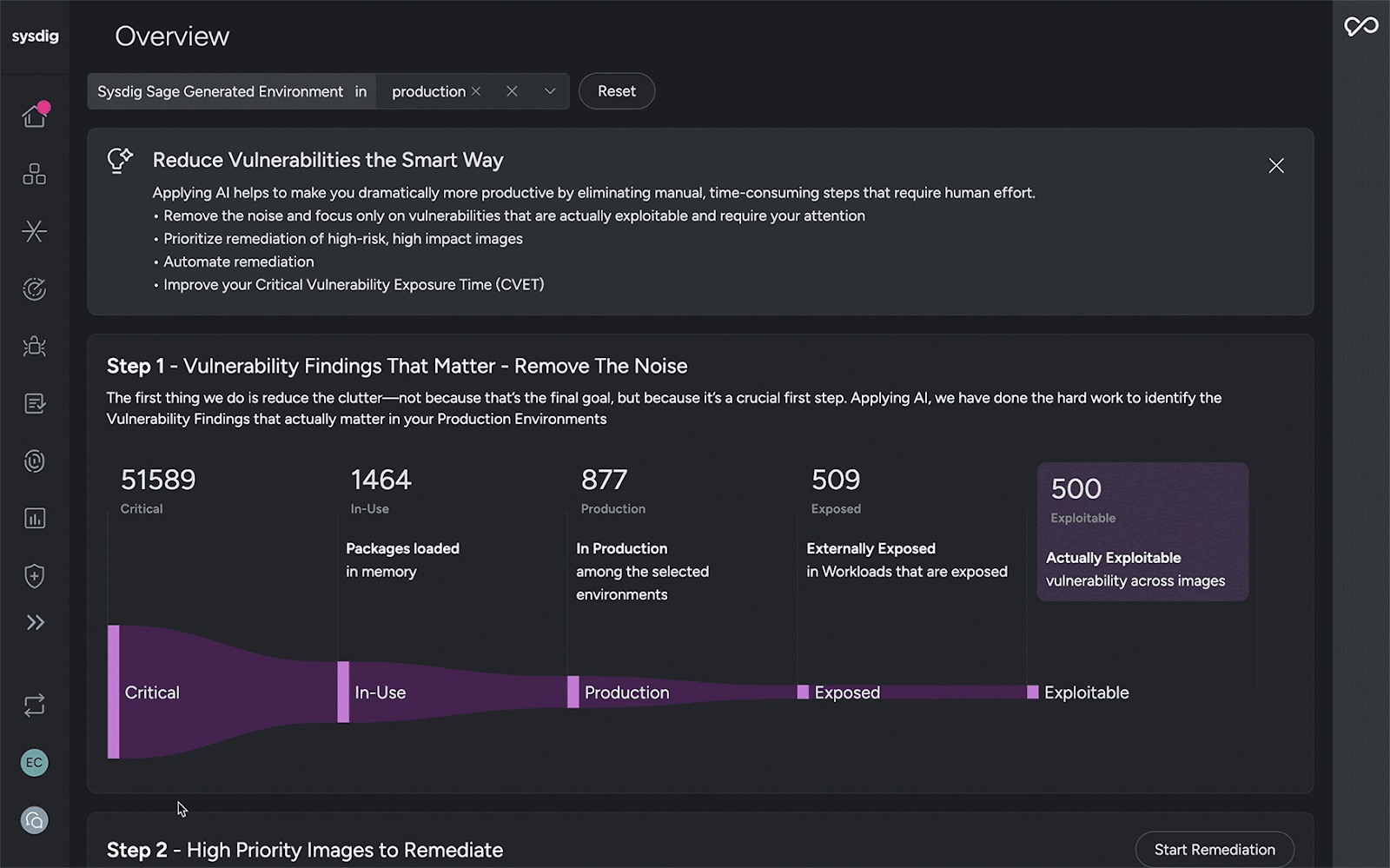This screenshot has height=868, width=1390.
Task: Click the Reset button
Action: coord(616,91)
